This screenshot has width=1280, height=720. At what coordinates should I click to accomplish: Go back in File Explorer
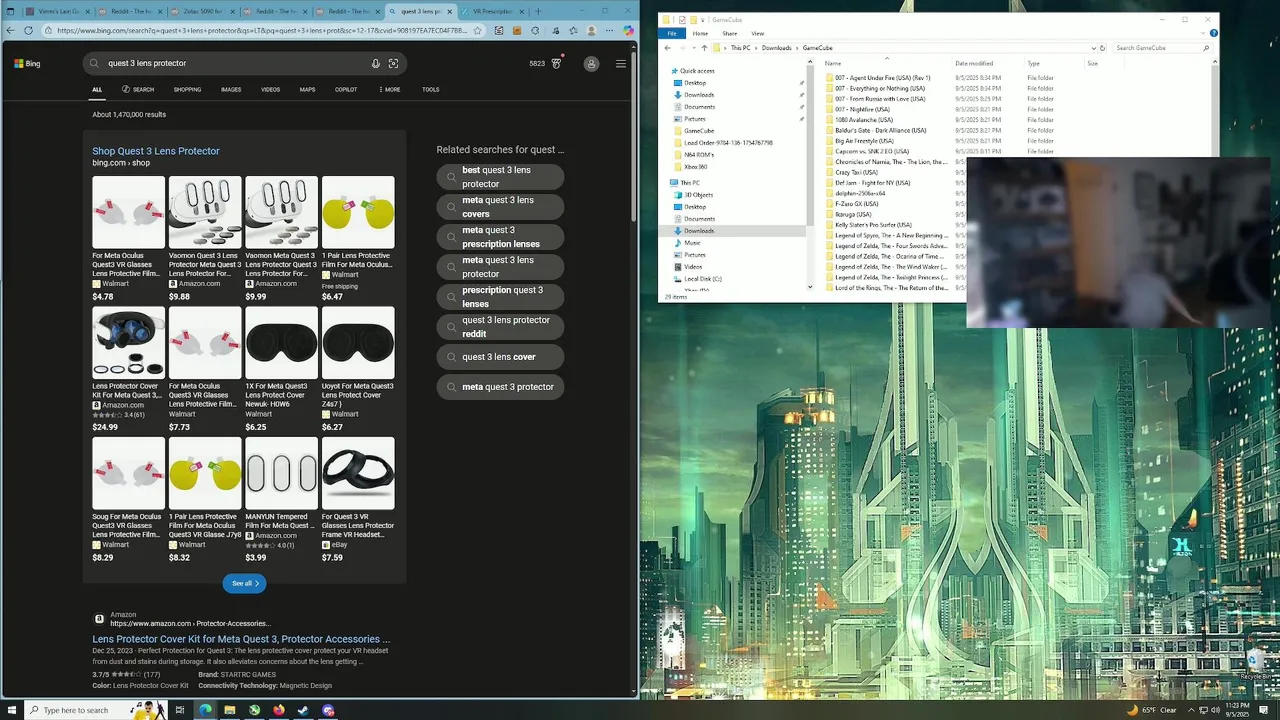tap(668, 48)
